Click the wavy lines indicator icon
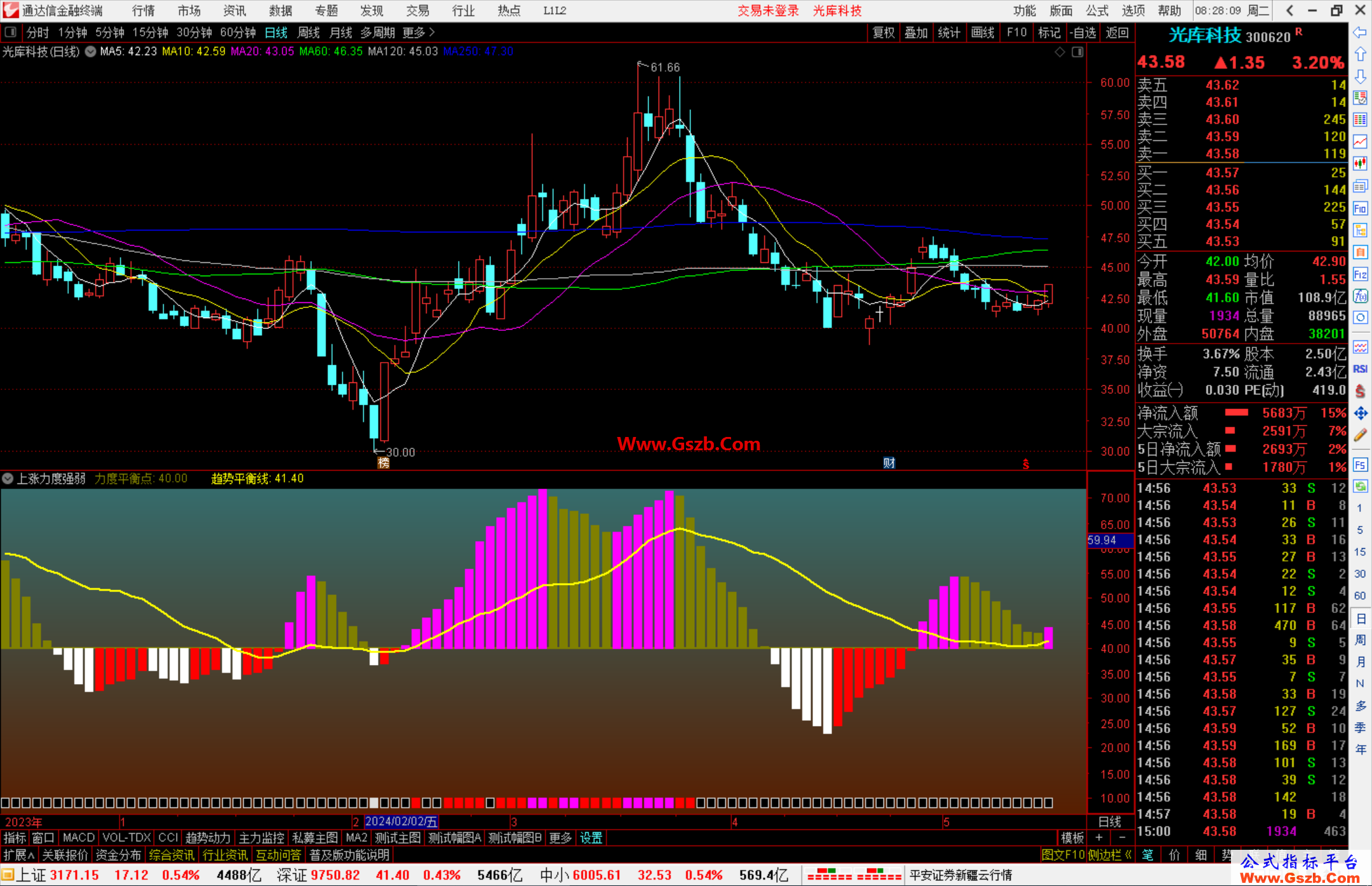 [1360, 347]
